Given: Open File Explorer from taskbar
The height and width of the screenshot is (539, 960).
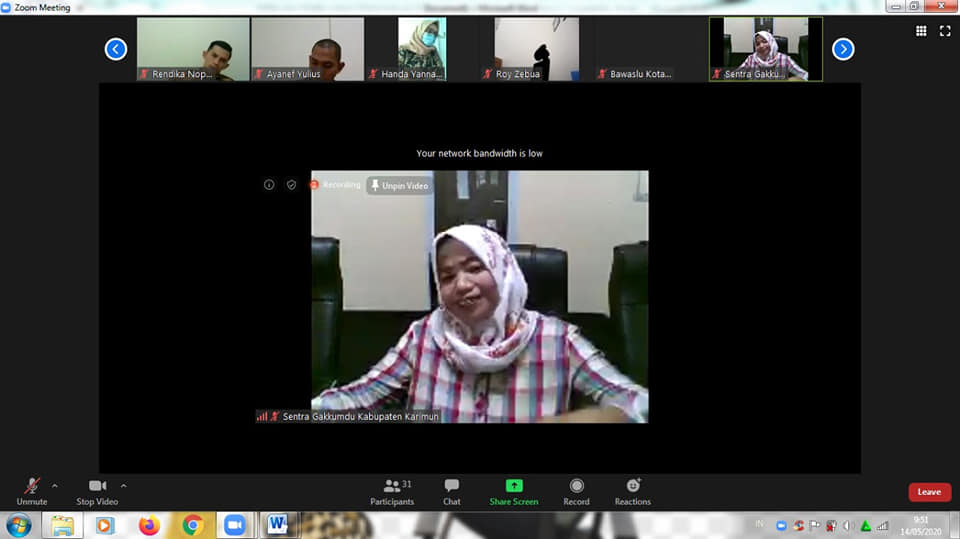Looking at the screenshot, I should (x=62, y=526).
